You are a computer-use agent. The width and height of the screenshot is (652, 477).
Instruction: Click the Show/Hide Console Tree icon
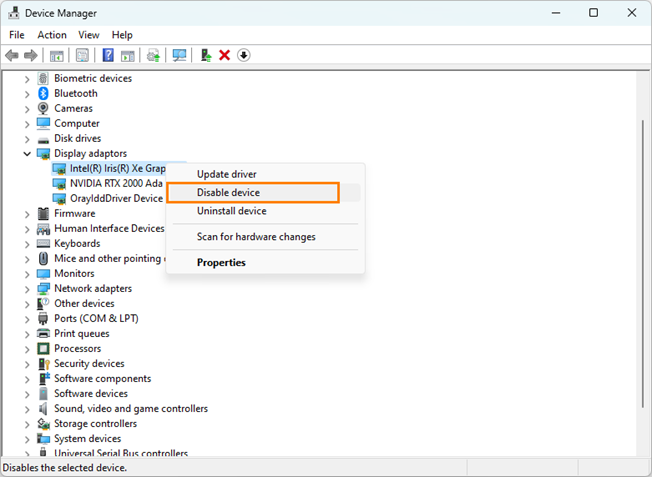[x=57, y=55]
